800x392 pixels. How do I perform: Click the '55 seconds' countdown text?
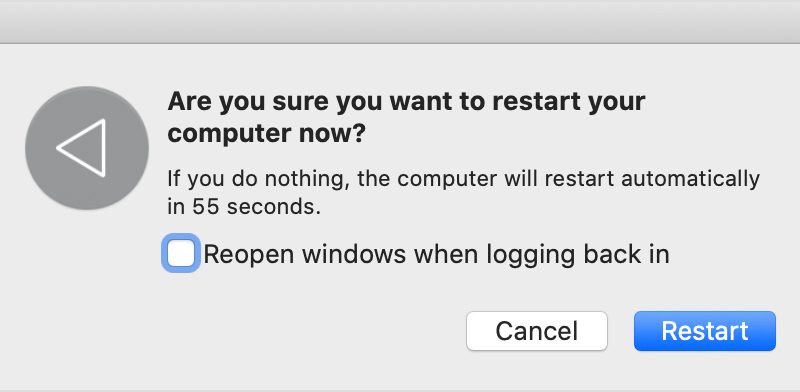coord(253,207)
